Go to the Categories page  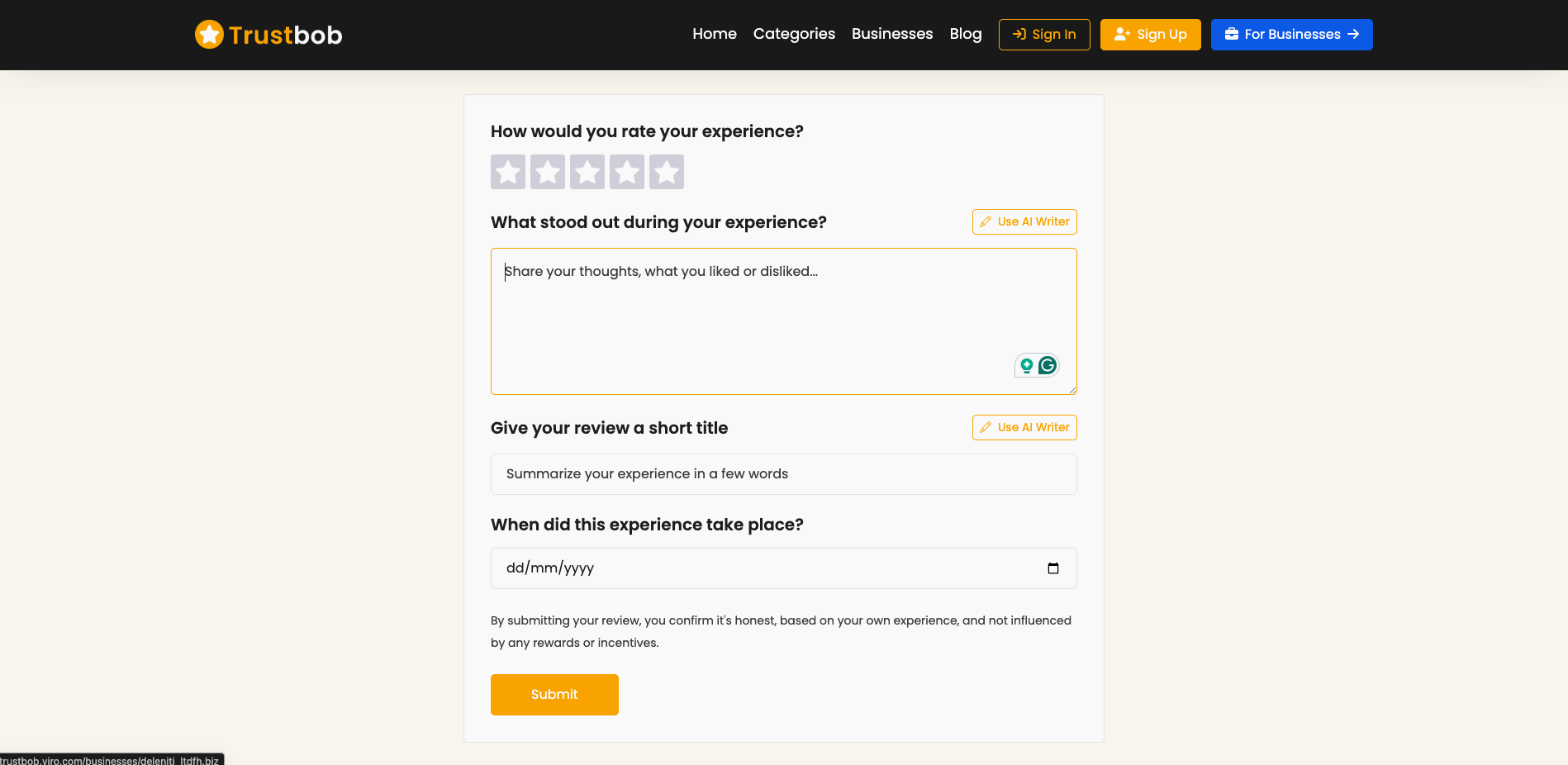coord(793,34)
